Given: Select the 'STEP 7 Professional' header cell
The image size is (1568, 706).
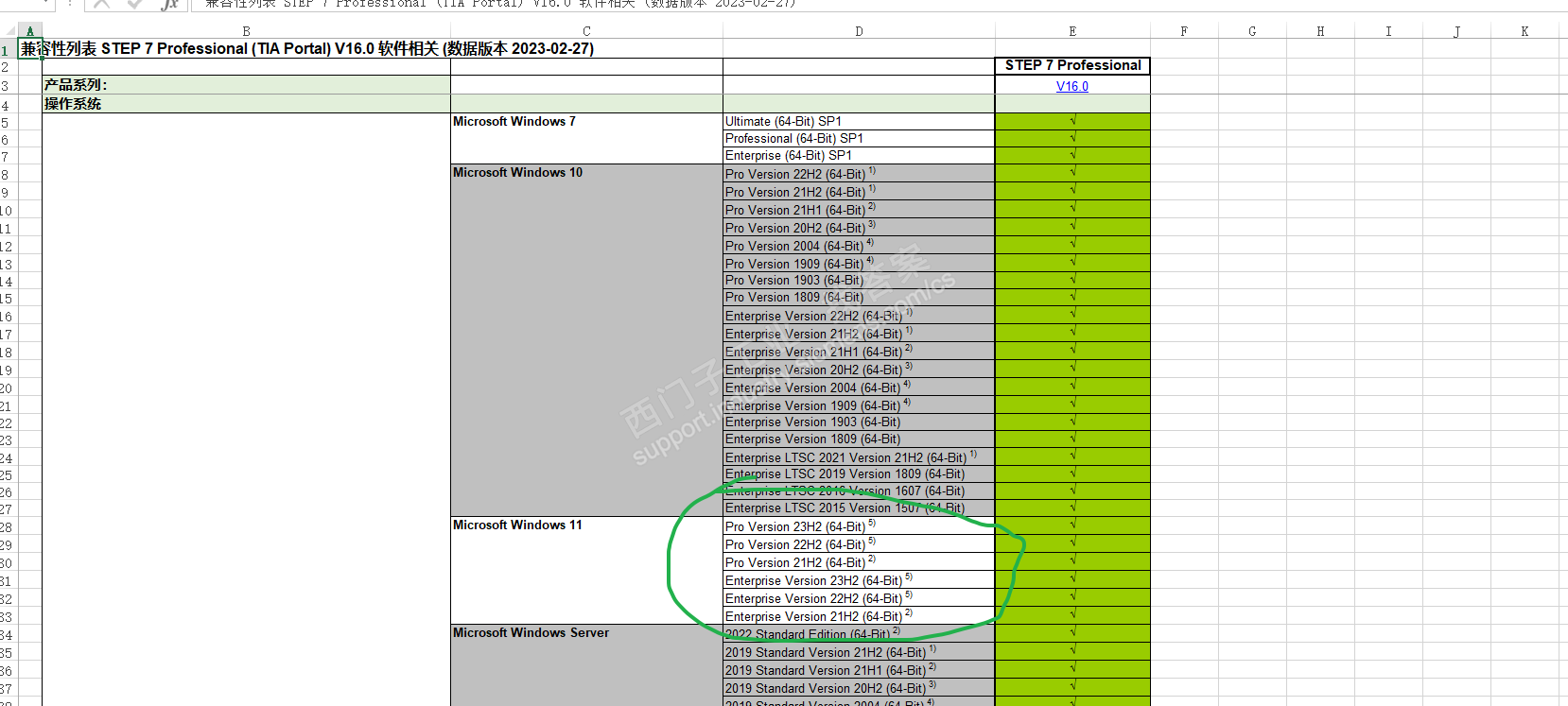Looking at the screenshot, I should tap(1072, 66).
